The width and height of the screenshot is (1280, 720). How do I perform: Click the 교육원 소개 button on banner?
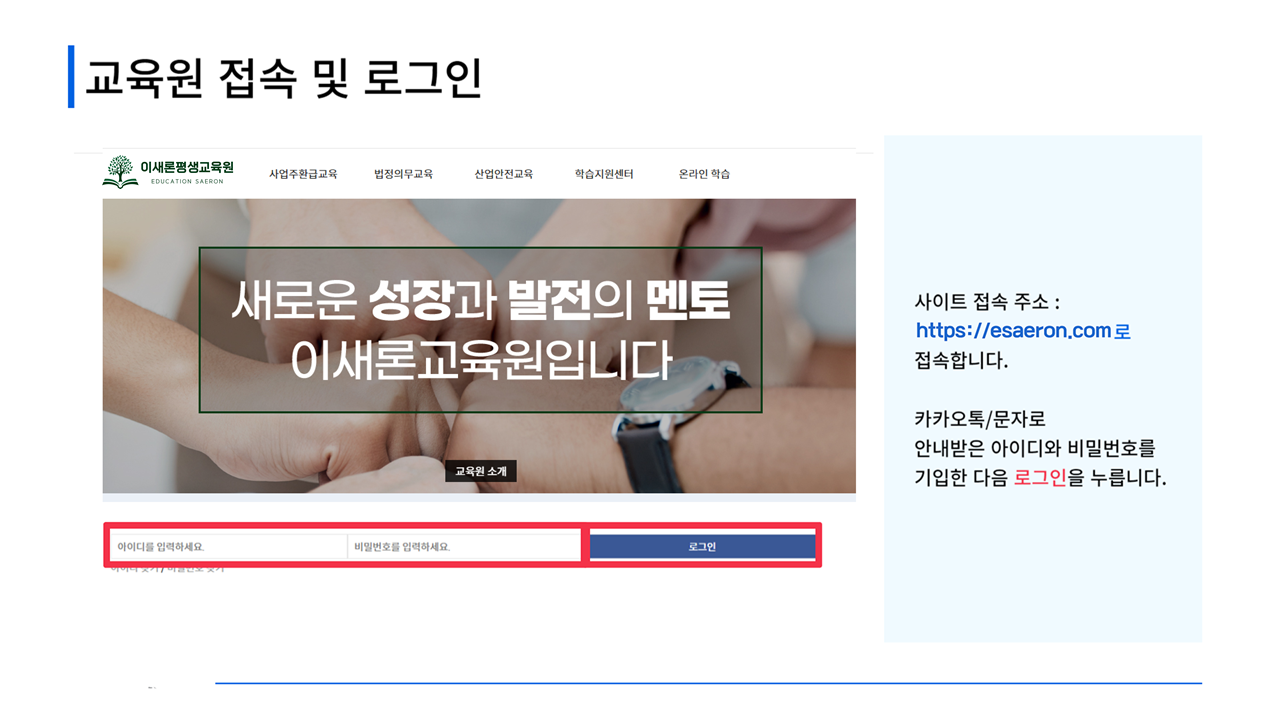pyautogui.click(x=480, y=471)
